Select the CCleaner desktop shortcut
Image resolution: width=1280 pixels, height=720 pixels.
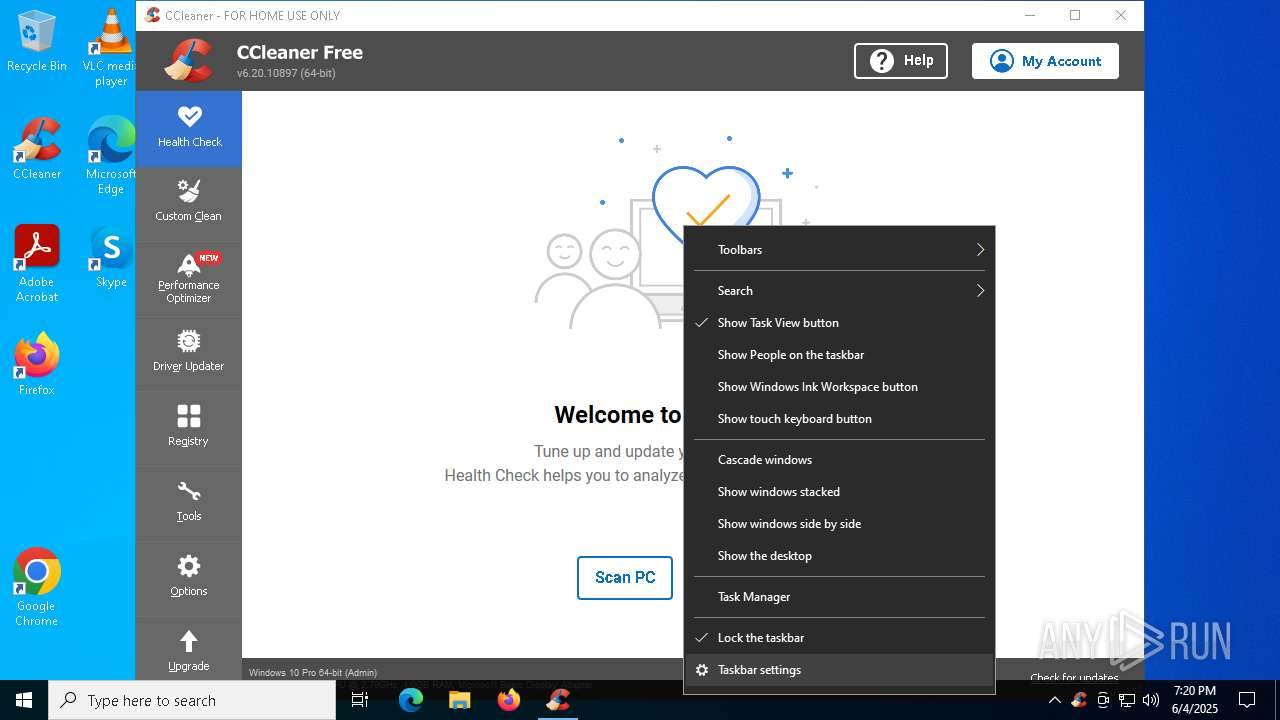[x=37, y=149]
